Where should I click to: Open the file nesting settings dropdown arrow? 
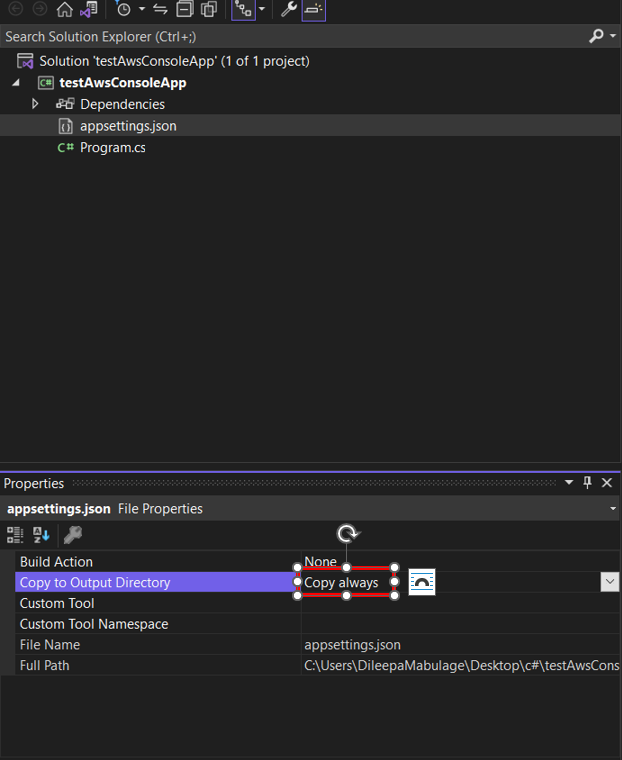tap(262, 9)
